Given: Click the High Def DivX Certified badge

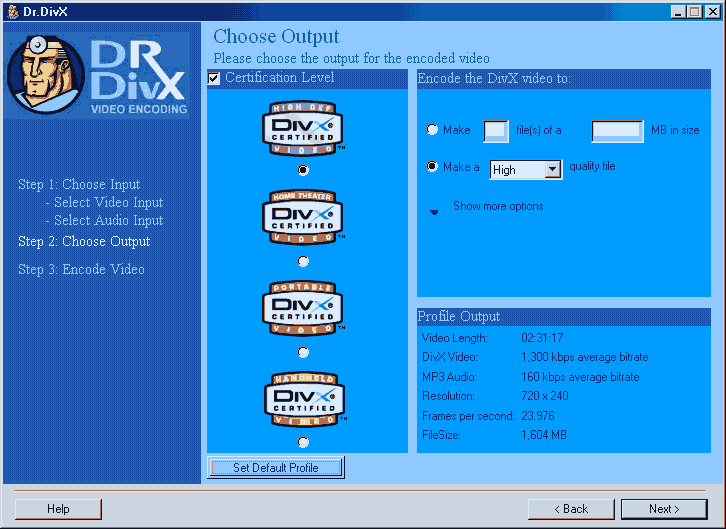Looking at the screenshot, I should click(x=303, y=128).
